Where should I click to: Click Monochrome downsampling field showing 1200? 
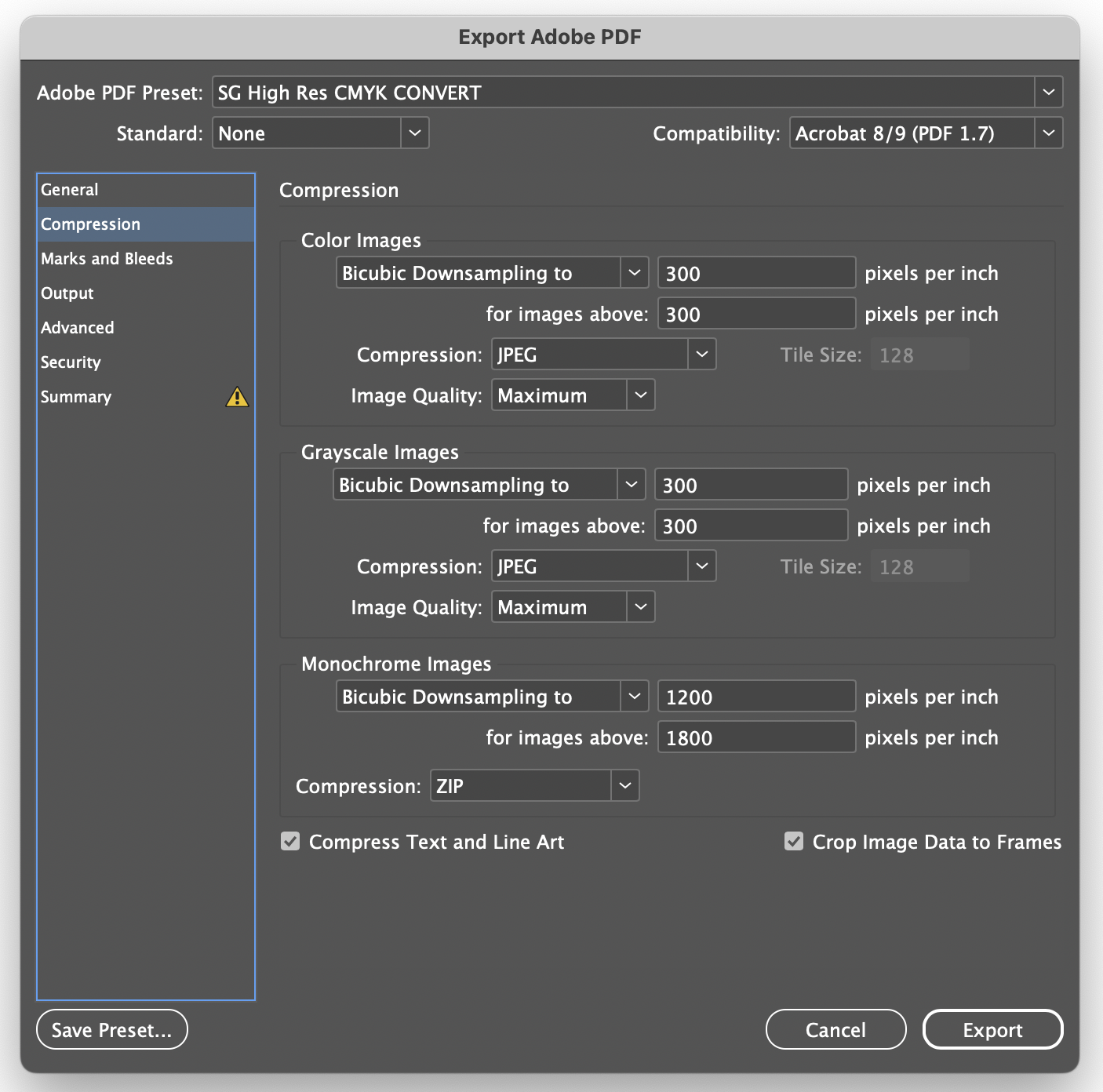756,697
